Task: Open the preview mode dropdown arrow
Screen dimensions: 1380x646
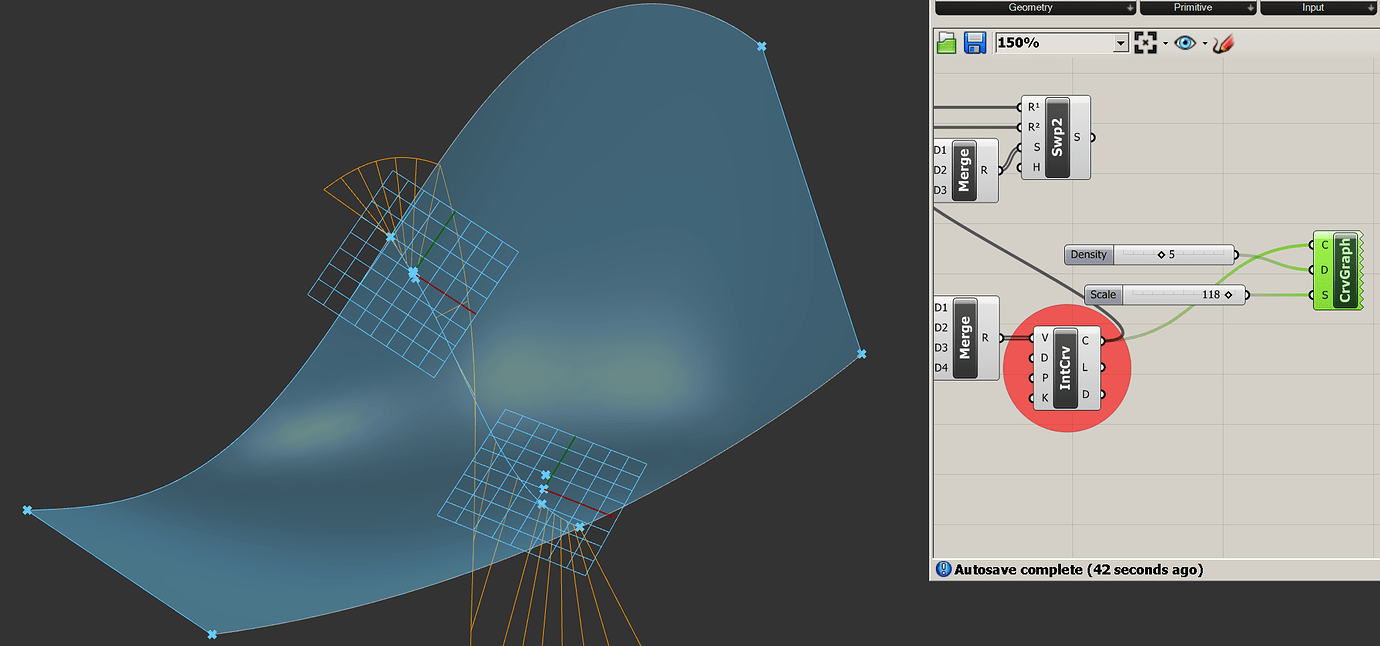Action: click(1203, 42)
